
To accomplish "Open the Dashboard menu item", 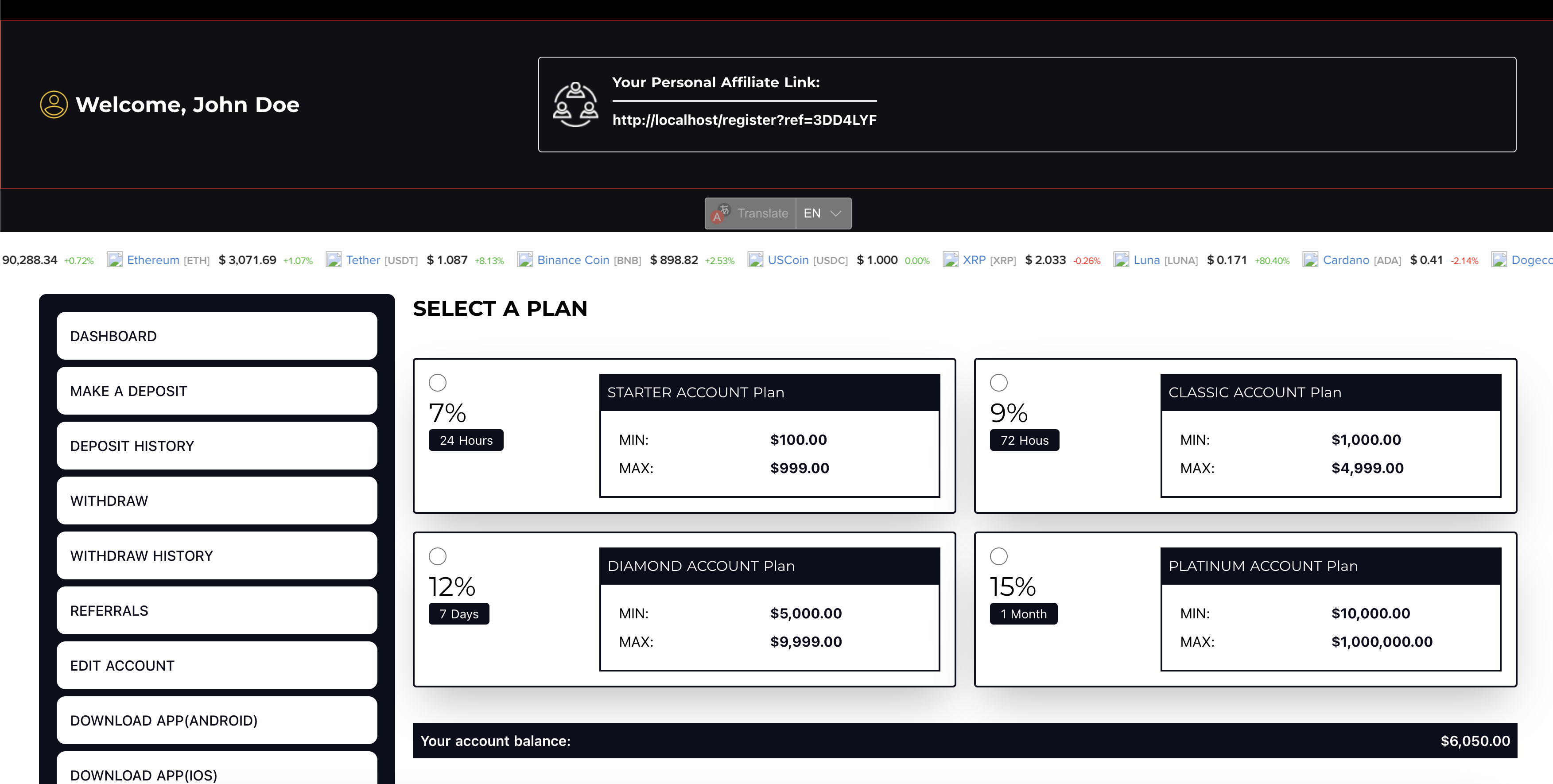I will (217, 336).
